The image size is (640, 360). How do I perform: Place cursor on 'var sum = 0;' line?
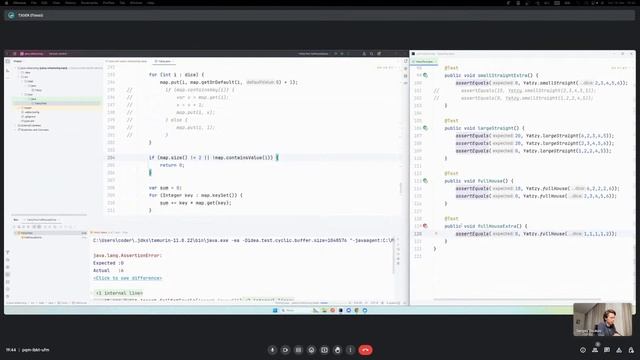click(165, 188)
